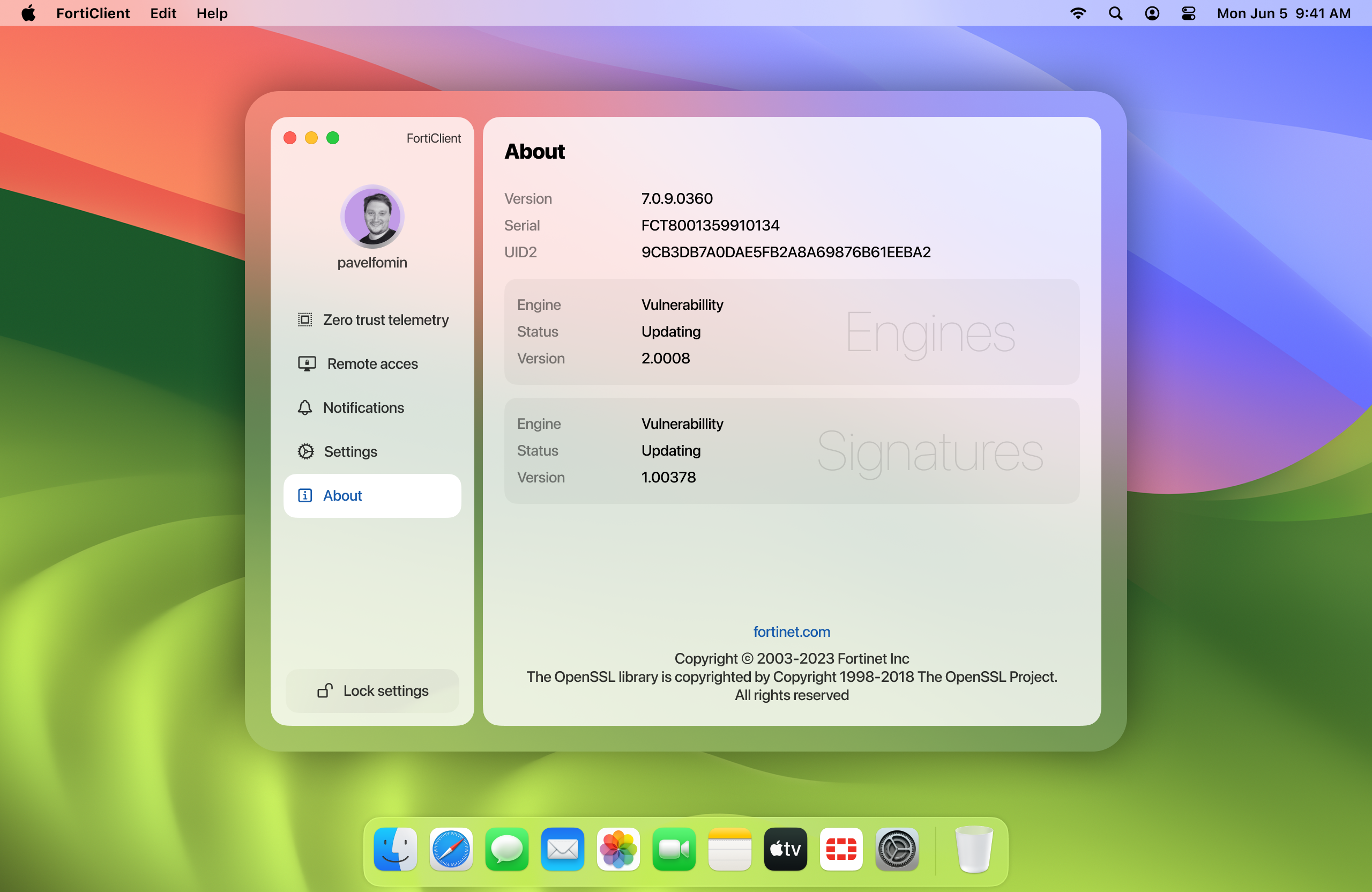
Task: Open the Edit menu
Action: coord(163,13)
